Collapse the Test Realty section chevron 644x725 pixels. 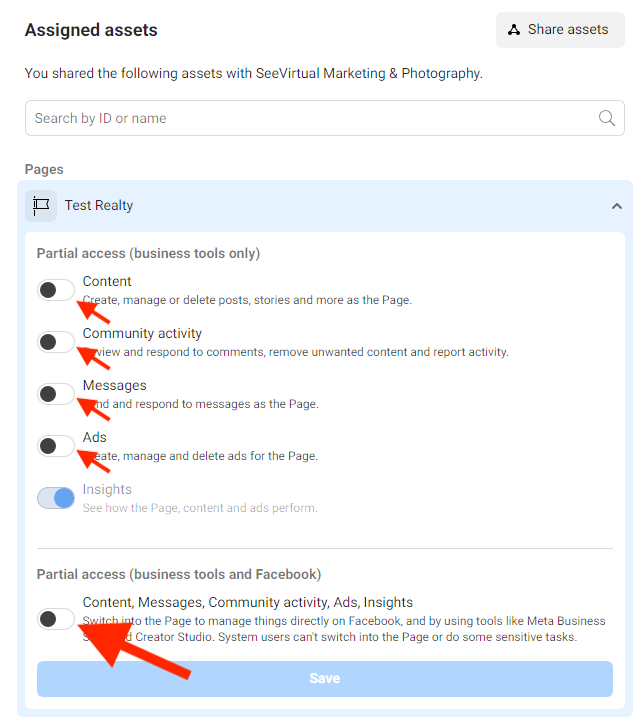617,206
